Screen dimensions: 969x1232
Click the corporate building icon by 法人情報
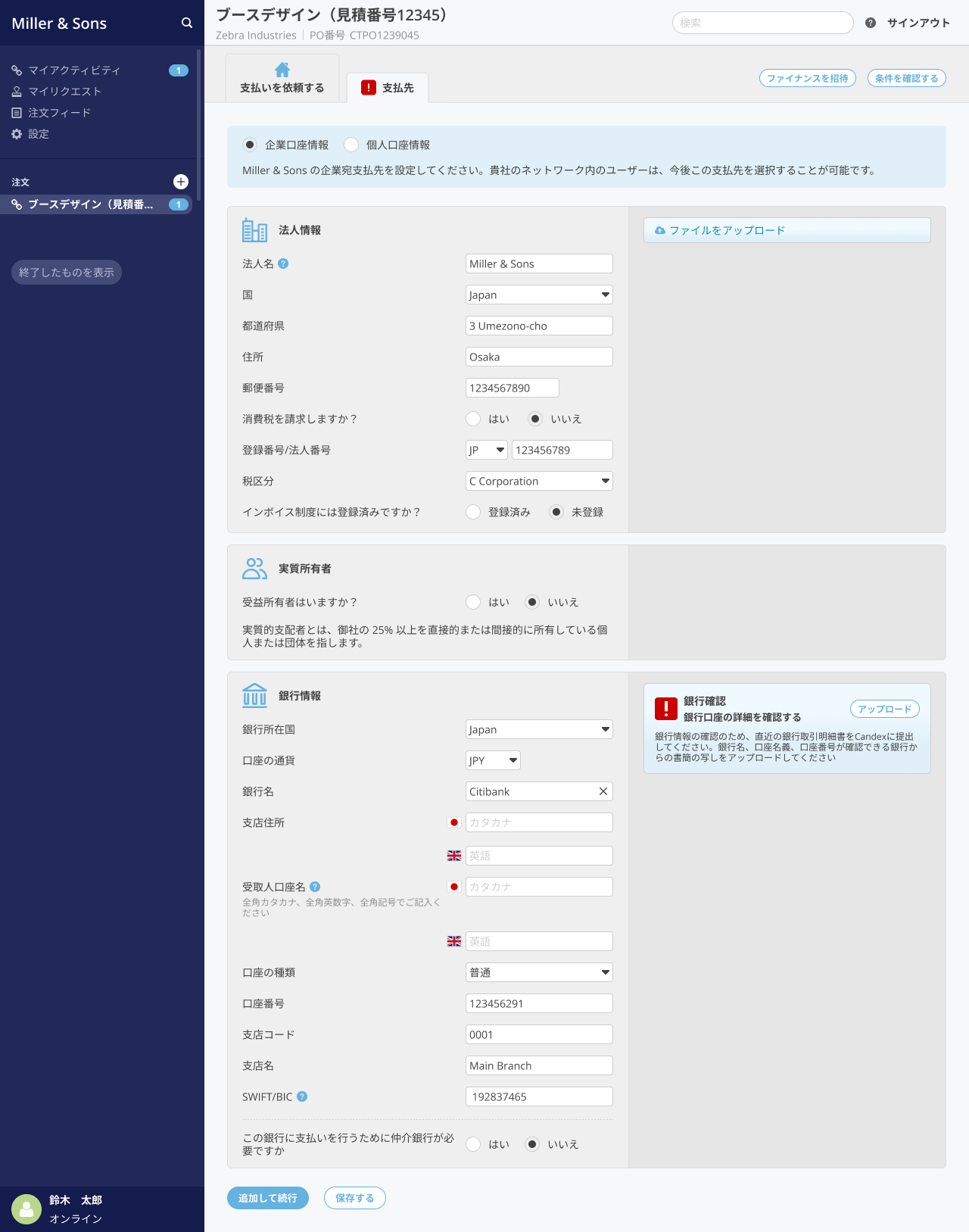point(254,229)
